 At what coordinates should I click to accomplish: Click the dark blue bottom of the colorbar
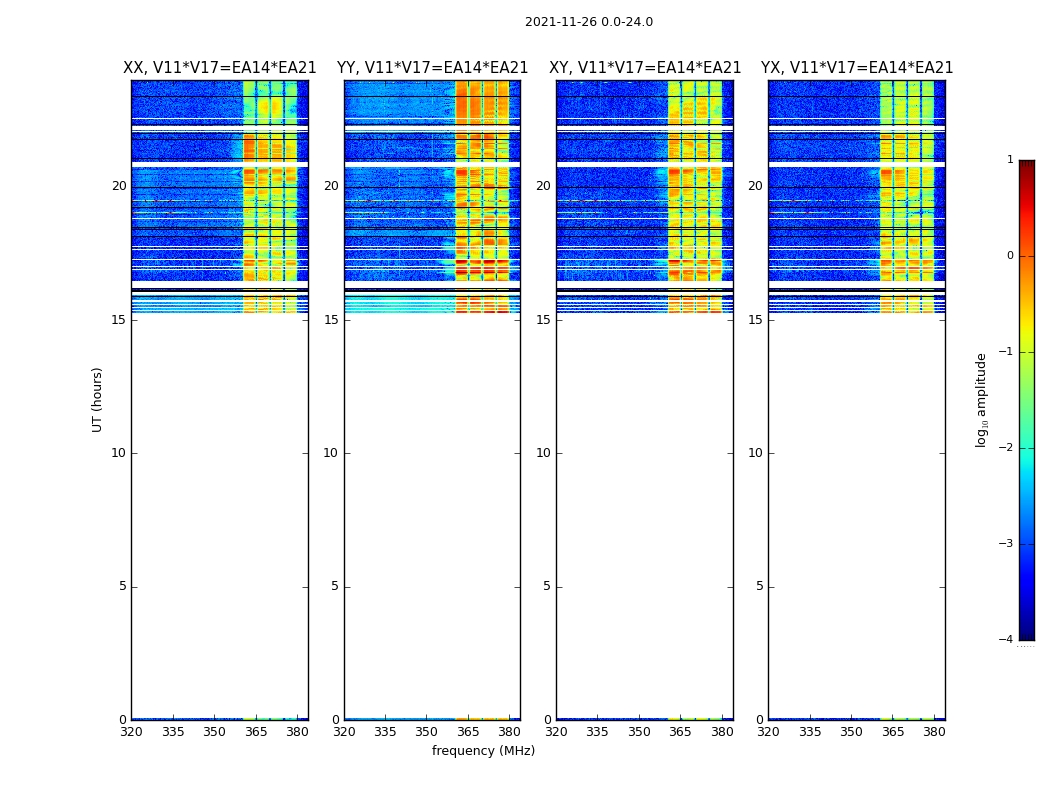click(x=1026, y=630)
